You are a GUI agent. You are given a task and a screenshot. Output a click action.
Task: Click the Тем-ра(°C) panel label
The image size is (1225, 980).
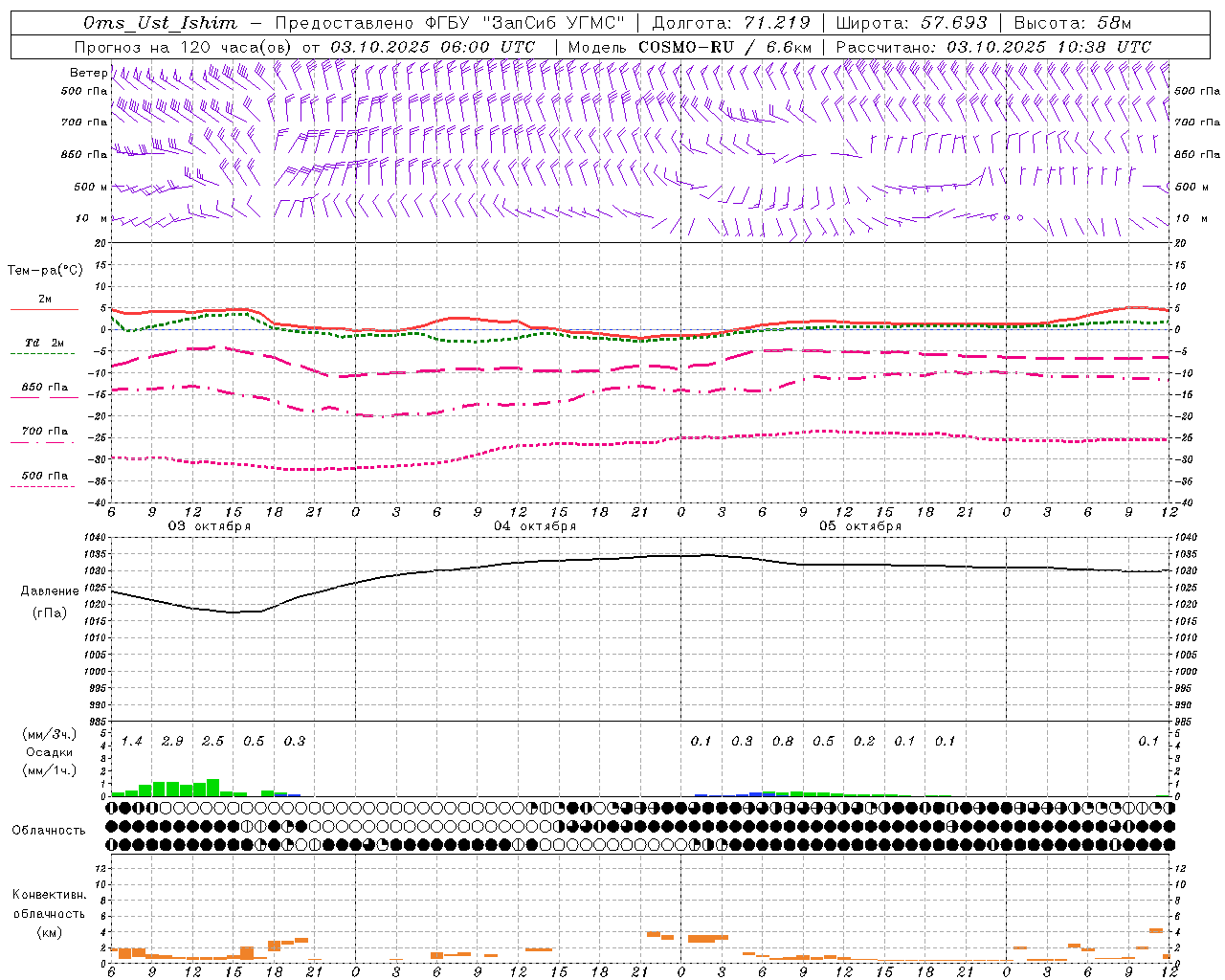click(x=45, y=271)
